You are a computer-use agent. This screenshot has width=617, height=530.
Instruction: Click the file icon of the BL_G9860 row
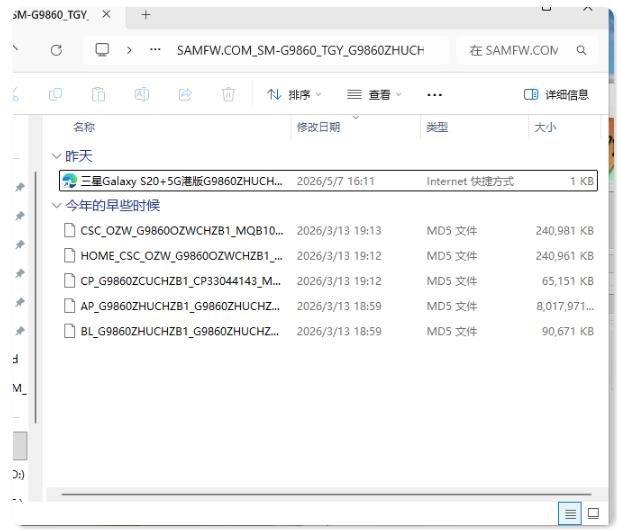pos(70,331)
